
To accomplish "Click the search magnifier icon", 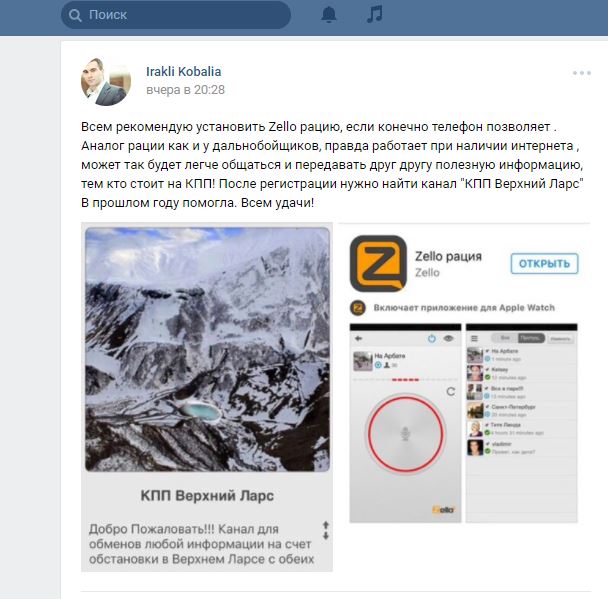I will [75, 15].
